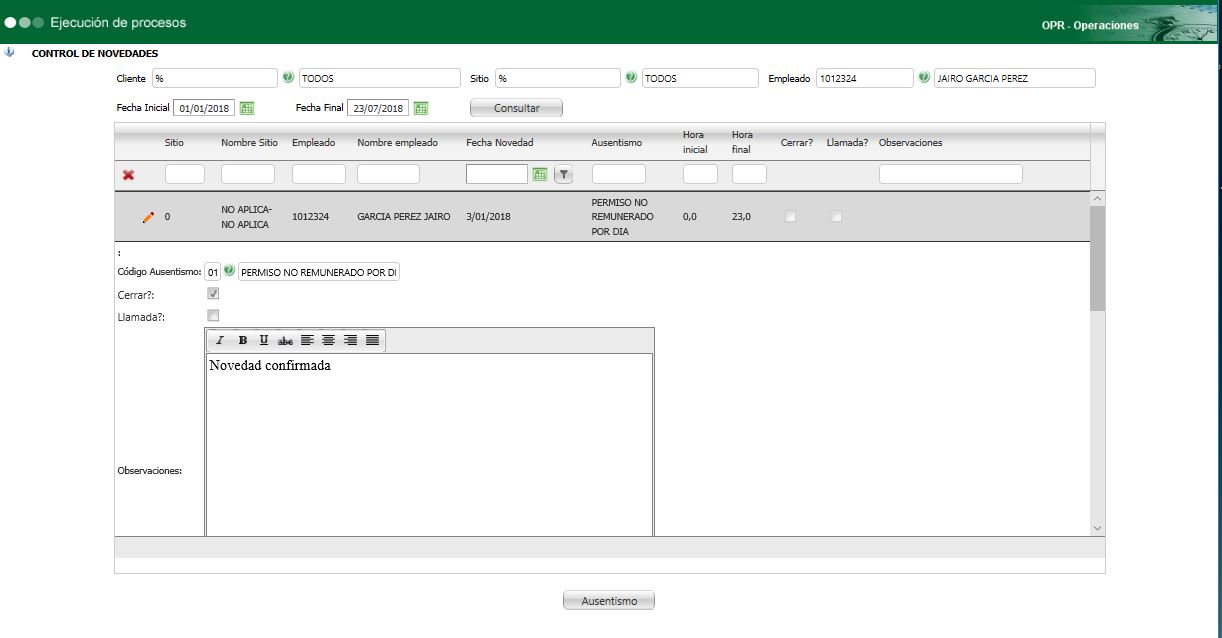Check the Cerrar? box in the grid row
The width and height of the screenshot is (1222, 638).
pos(790,217)
